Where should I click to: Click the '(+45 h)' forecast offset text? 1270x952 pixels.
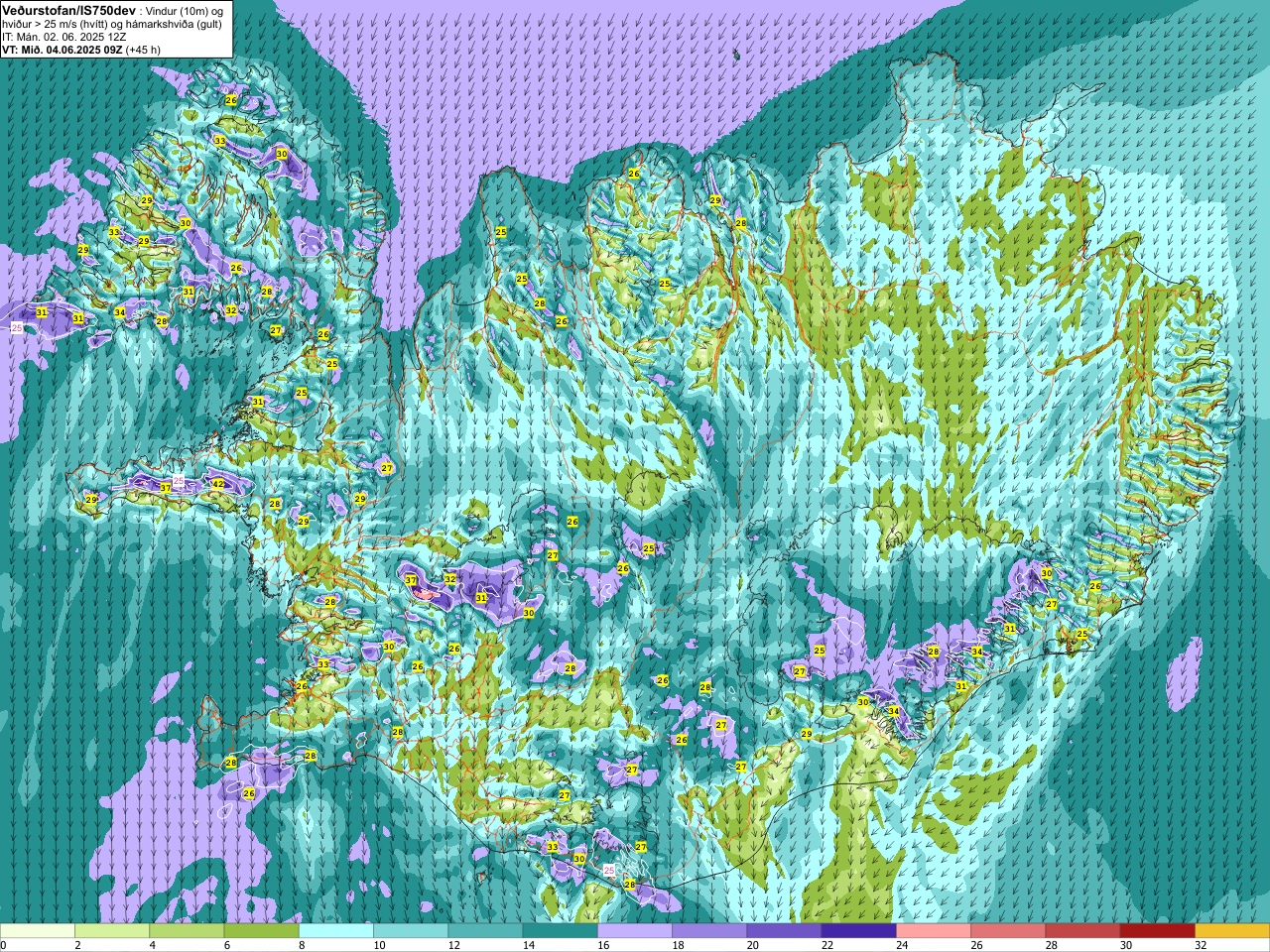[x=144, y=50]
